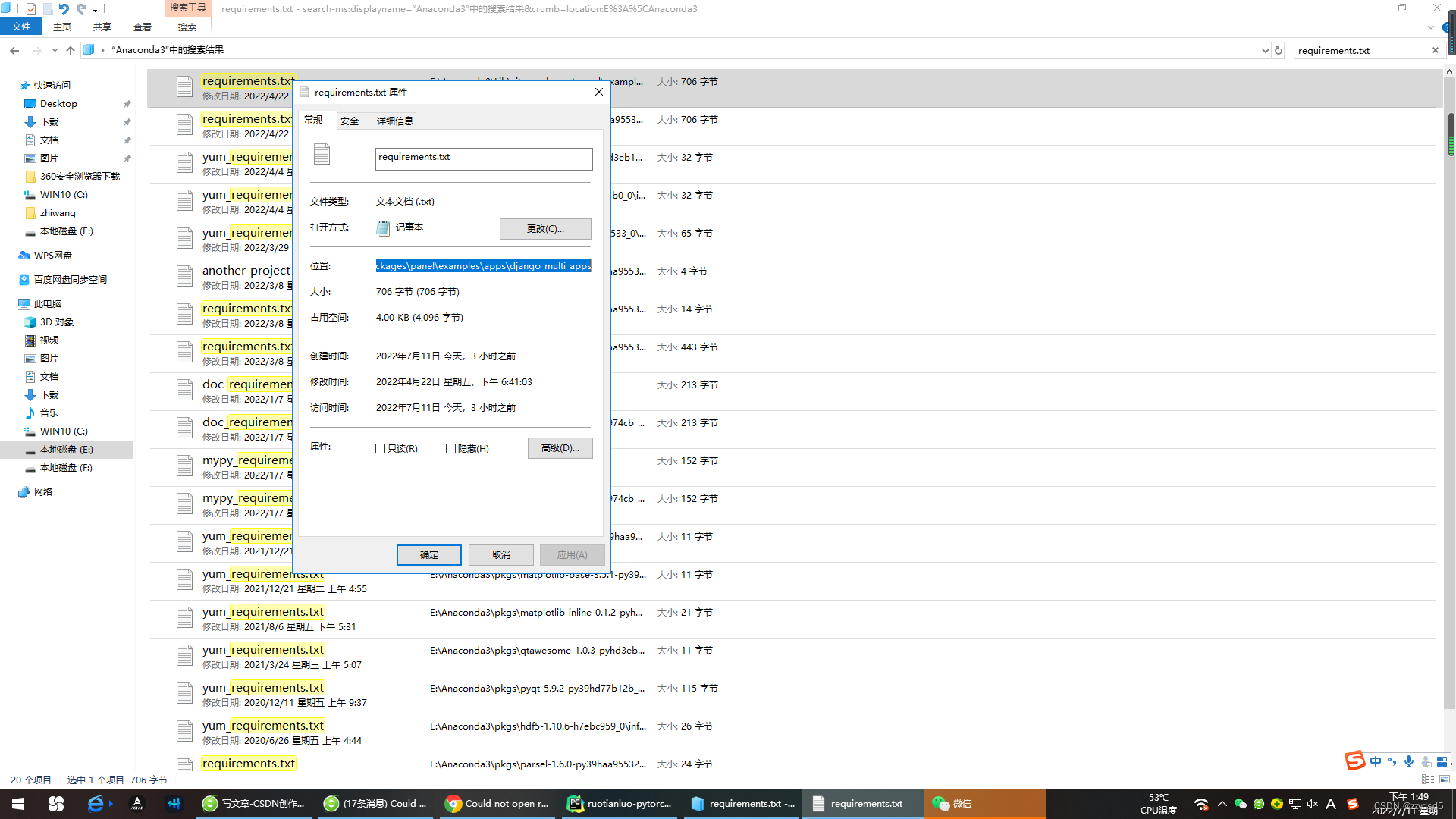Click 确定 to confirm the properties
The image size is (1456, 819).
click(428, 554)
